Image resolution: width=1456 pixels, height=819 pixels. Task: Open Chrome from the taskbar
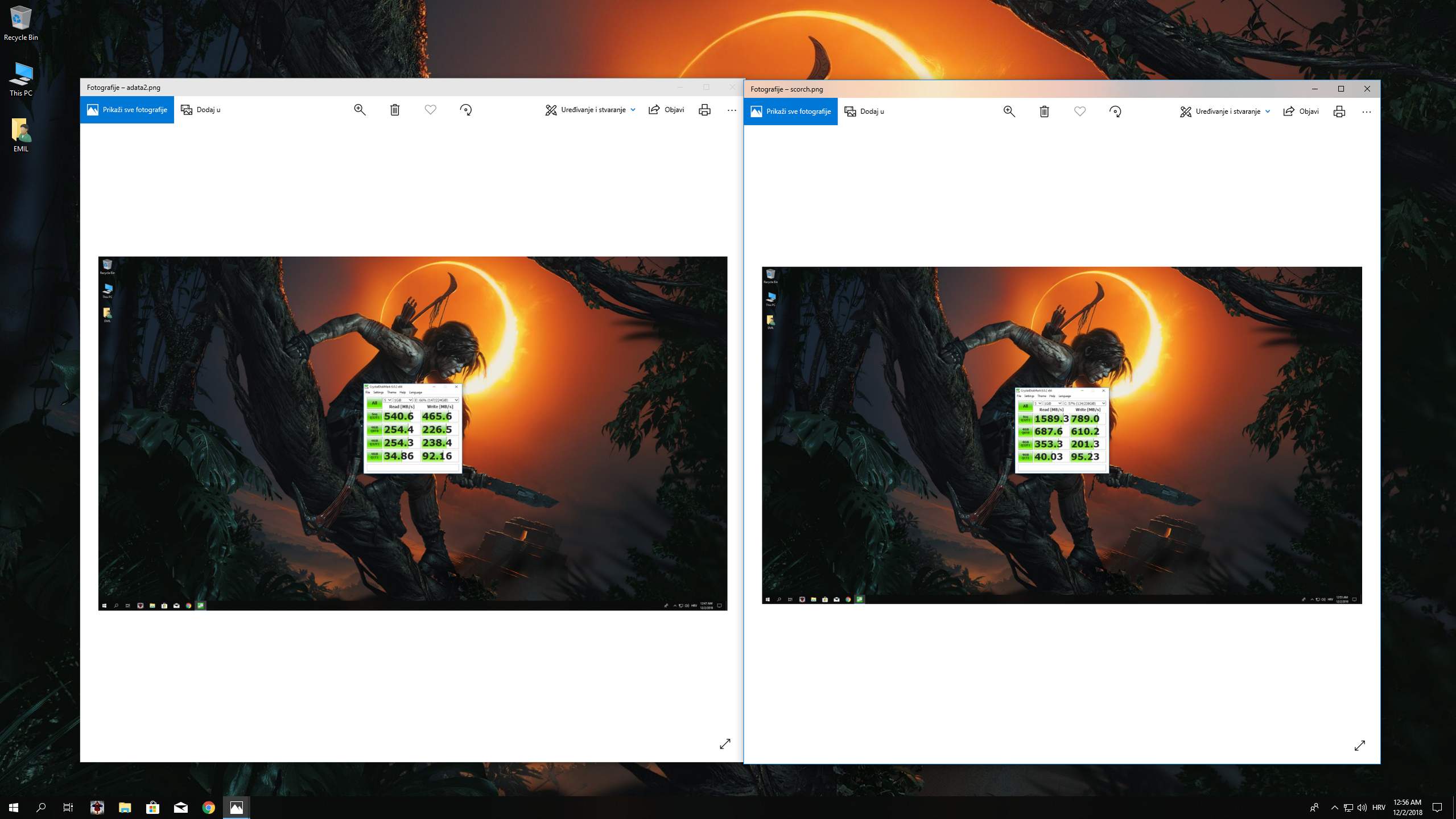208,807
